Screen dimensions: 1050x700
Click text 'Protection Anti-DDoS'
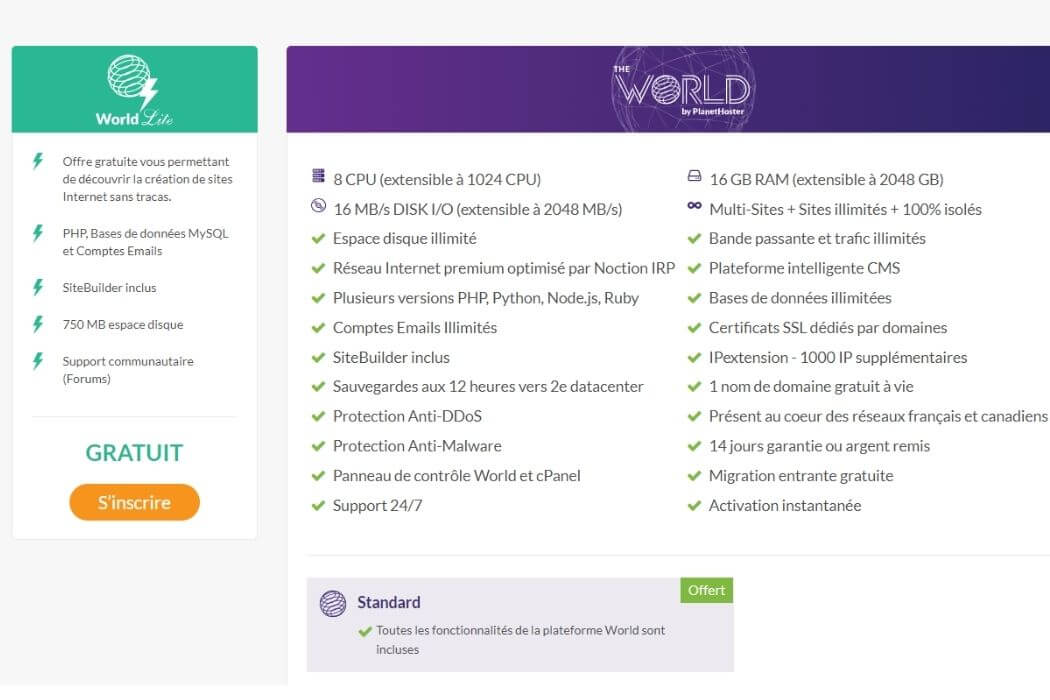pos(407,416)
